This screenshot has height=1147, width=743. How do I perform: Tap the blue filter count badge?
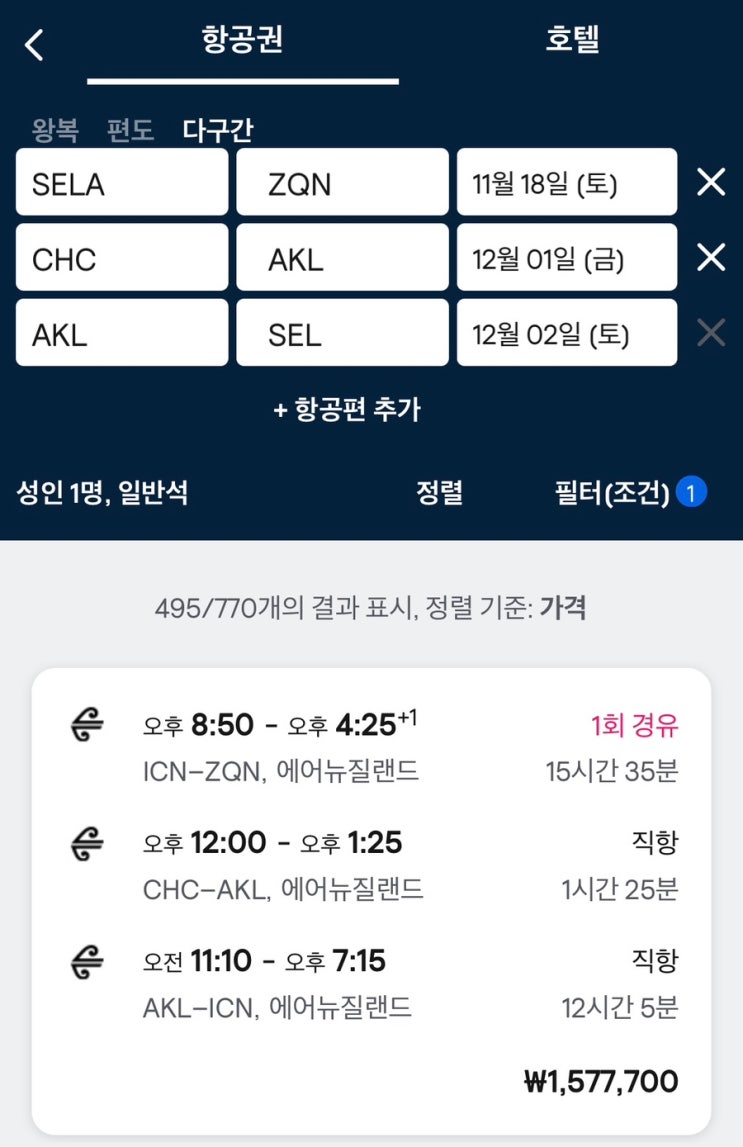tap(692, 492)
